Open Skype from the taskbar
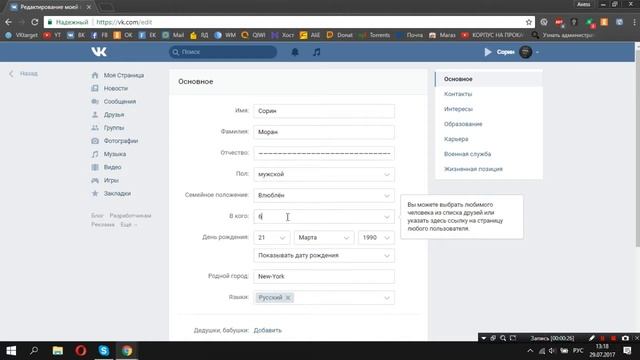Viewport: 640px width, 360px height. click(104, 351)
